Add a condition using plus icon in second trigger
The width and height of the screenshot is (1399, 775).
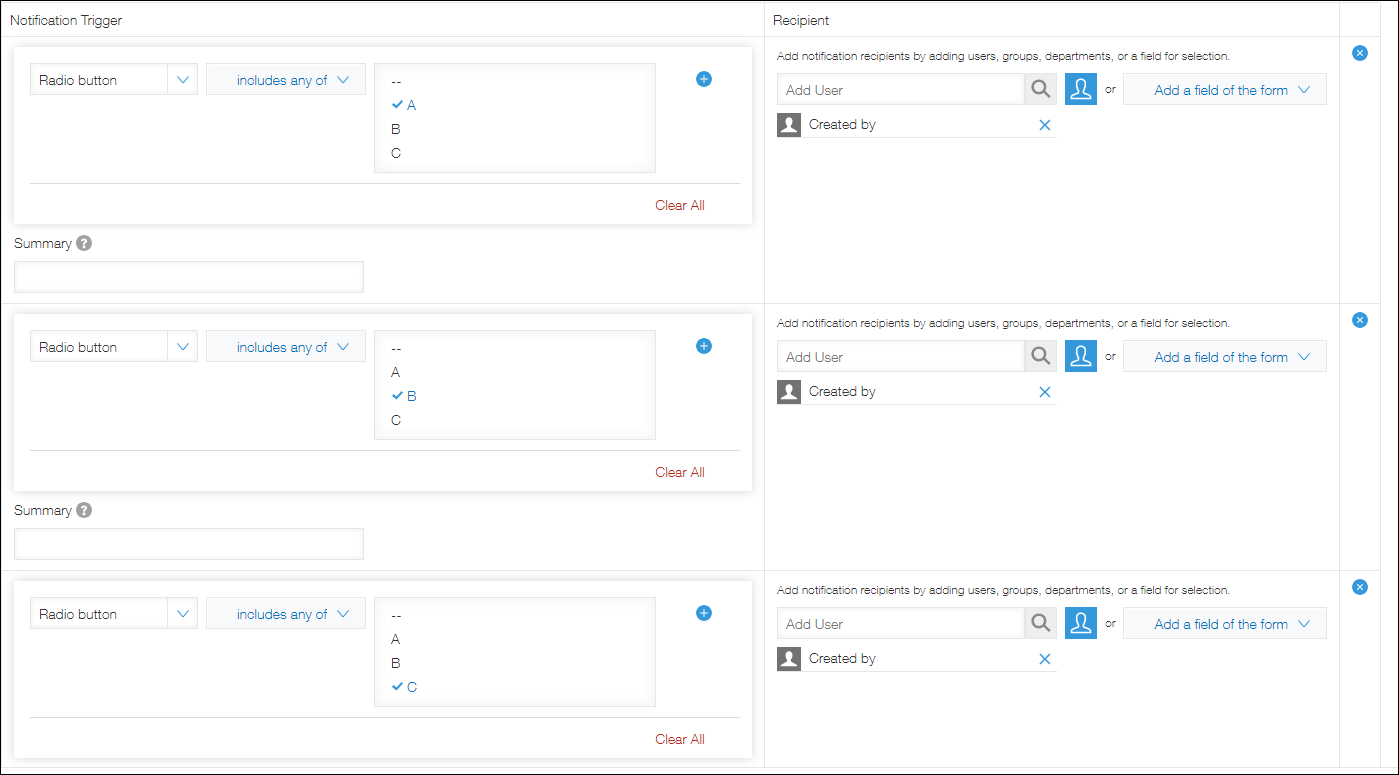[x=704, y=346]
